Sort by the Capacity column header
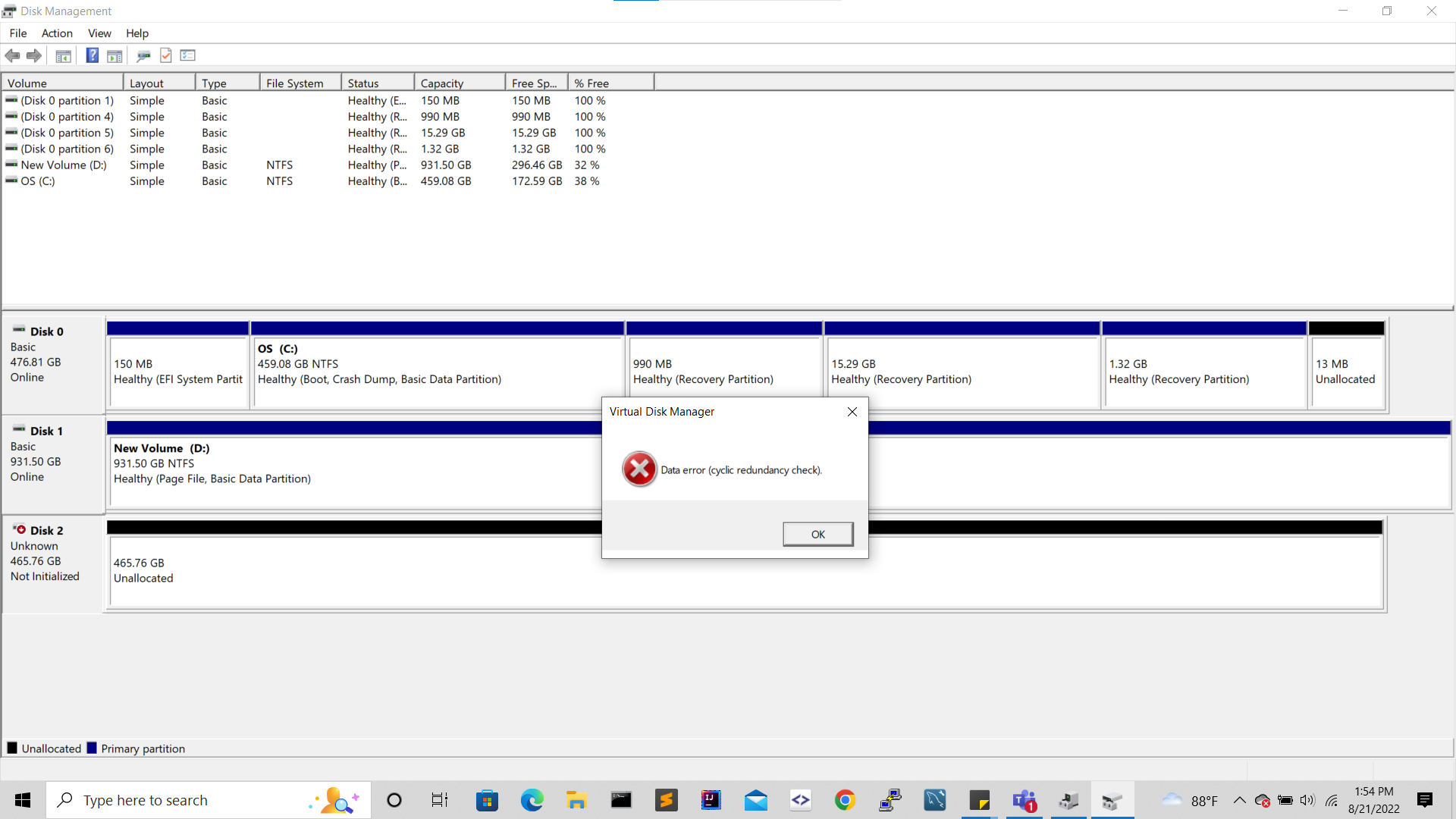The height and width of the screenshot is (819, 1456). [x=460, y=83]
